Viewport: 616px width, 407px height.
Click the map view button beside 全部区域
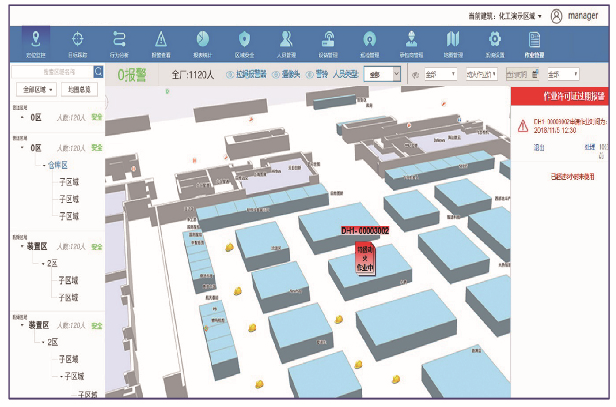[79, 90]
